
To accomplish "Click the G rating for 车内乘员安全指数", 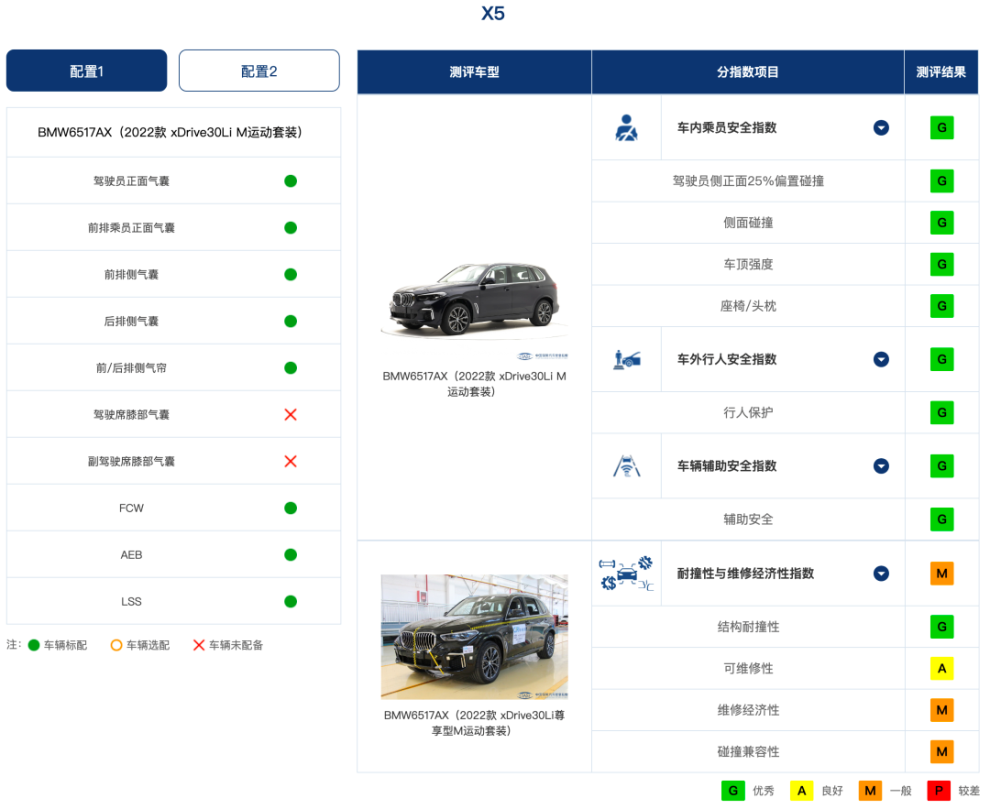I will [x=942, y=128].
